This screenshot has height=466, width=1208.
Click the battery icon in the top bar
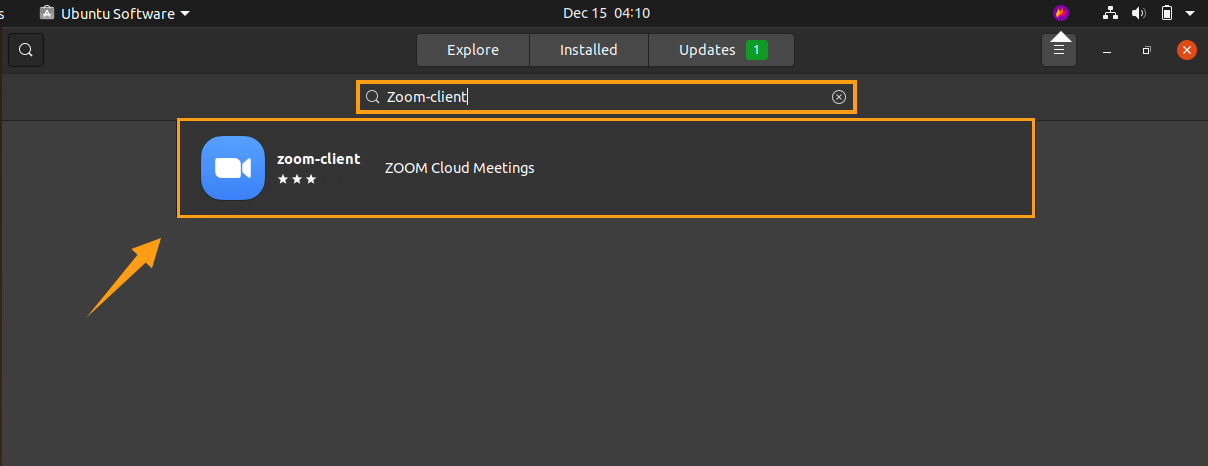click(1166, 13)
